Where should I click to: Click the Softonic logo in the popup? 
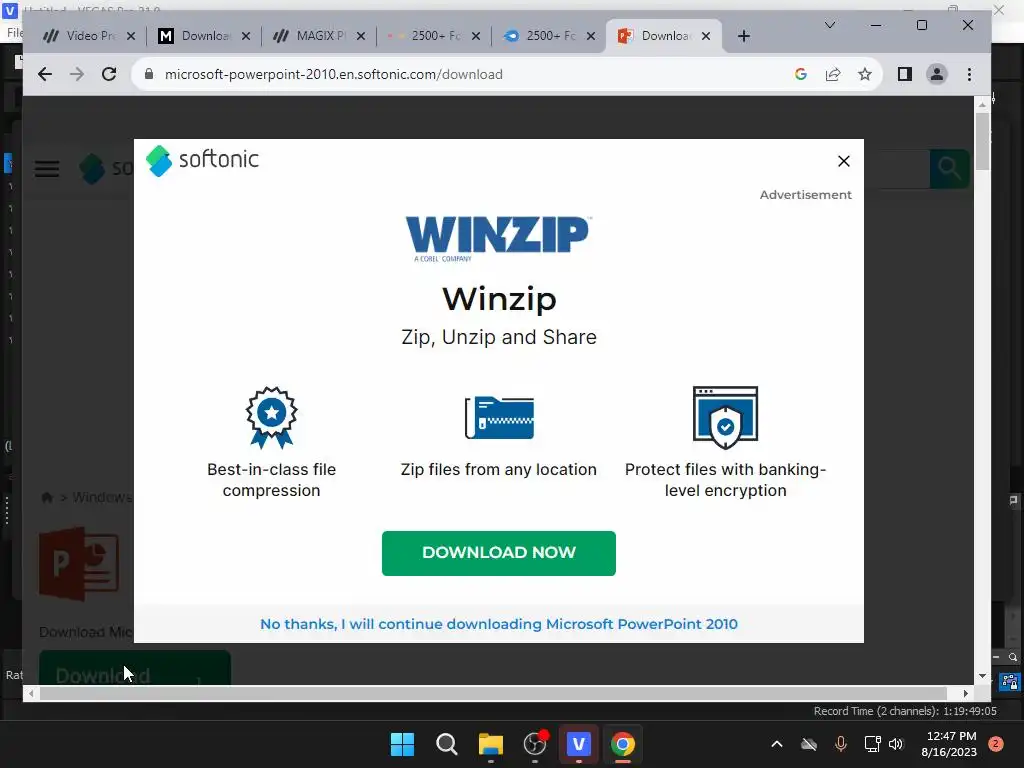point(202,160)
